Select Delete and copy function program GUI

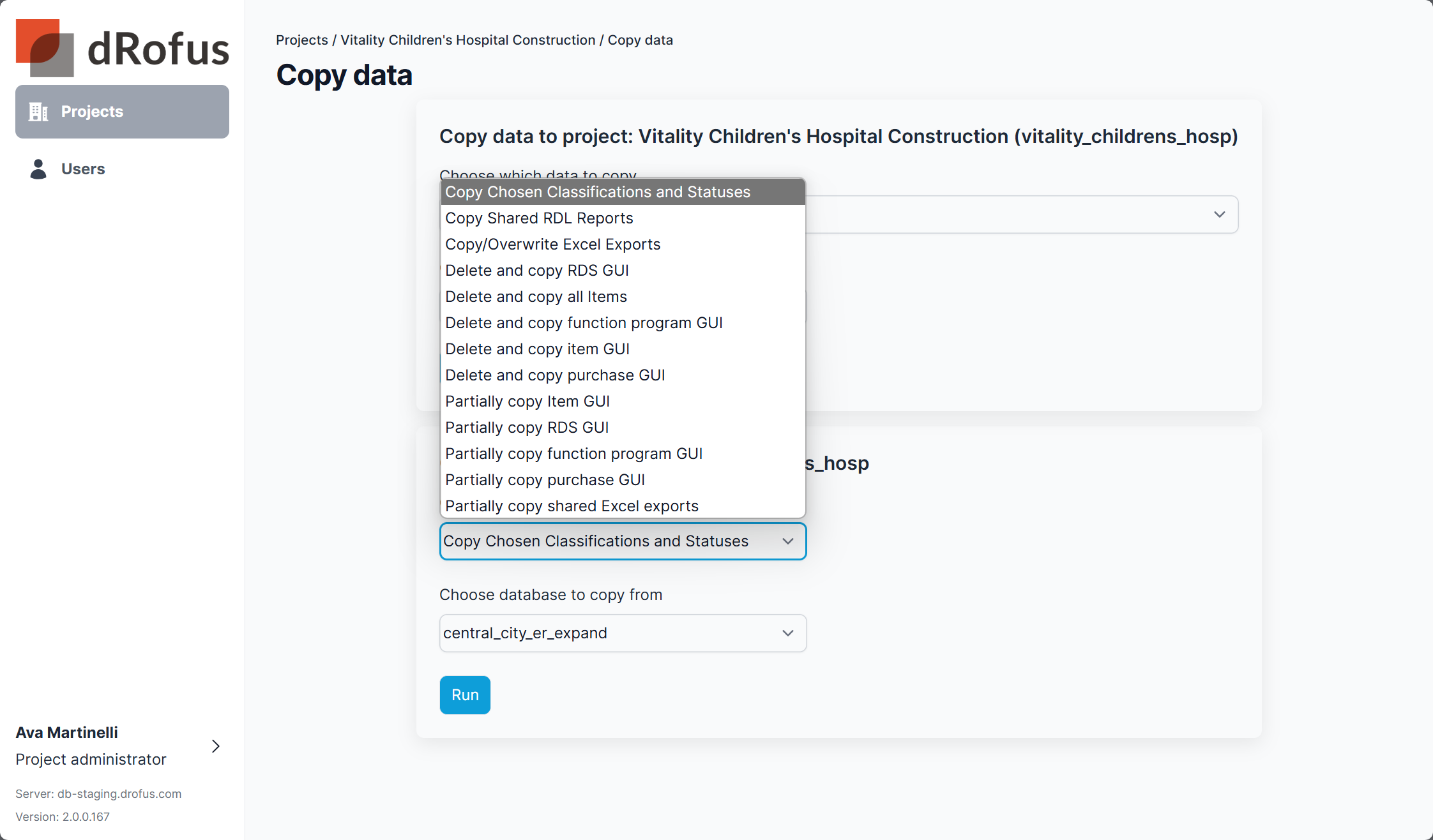pos(584,323)
